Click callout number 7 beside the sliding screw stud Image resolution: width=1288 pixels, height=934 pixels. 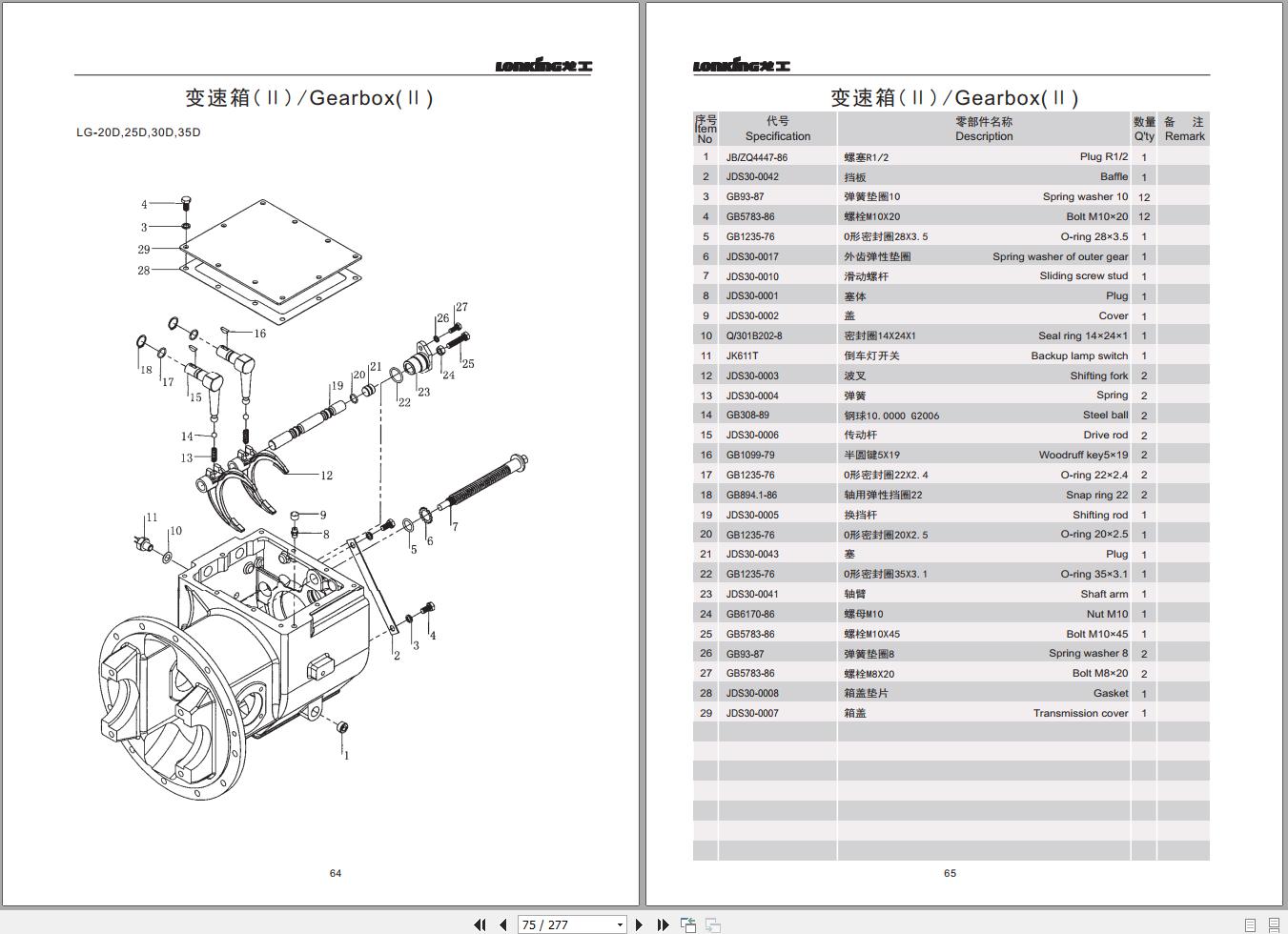[x=455, y=526]
